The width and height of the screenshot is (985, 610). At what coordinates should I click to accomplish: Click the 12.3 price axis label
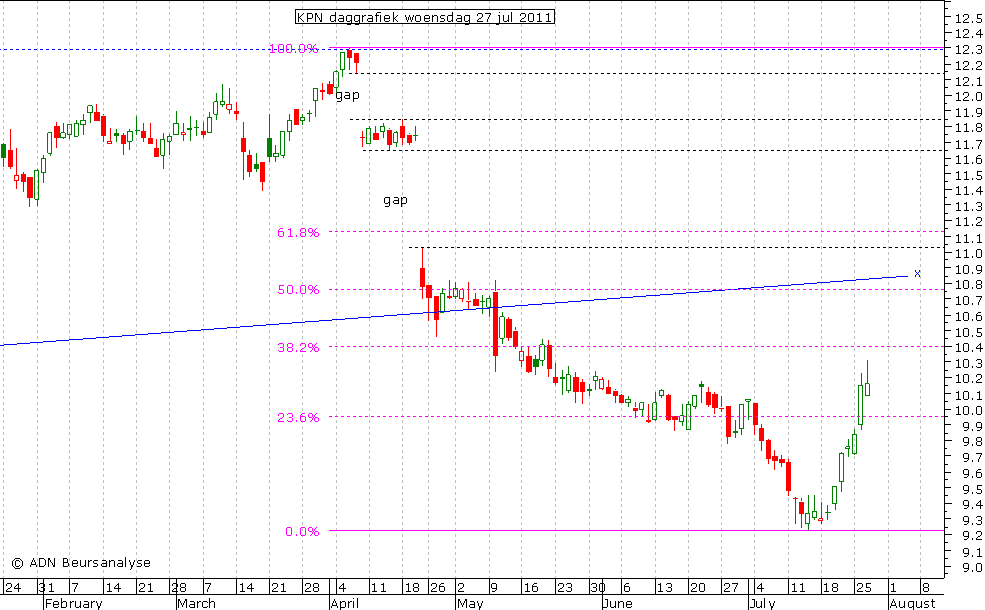click(969, 50)
